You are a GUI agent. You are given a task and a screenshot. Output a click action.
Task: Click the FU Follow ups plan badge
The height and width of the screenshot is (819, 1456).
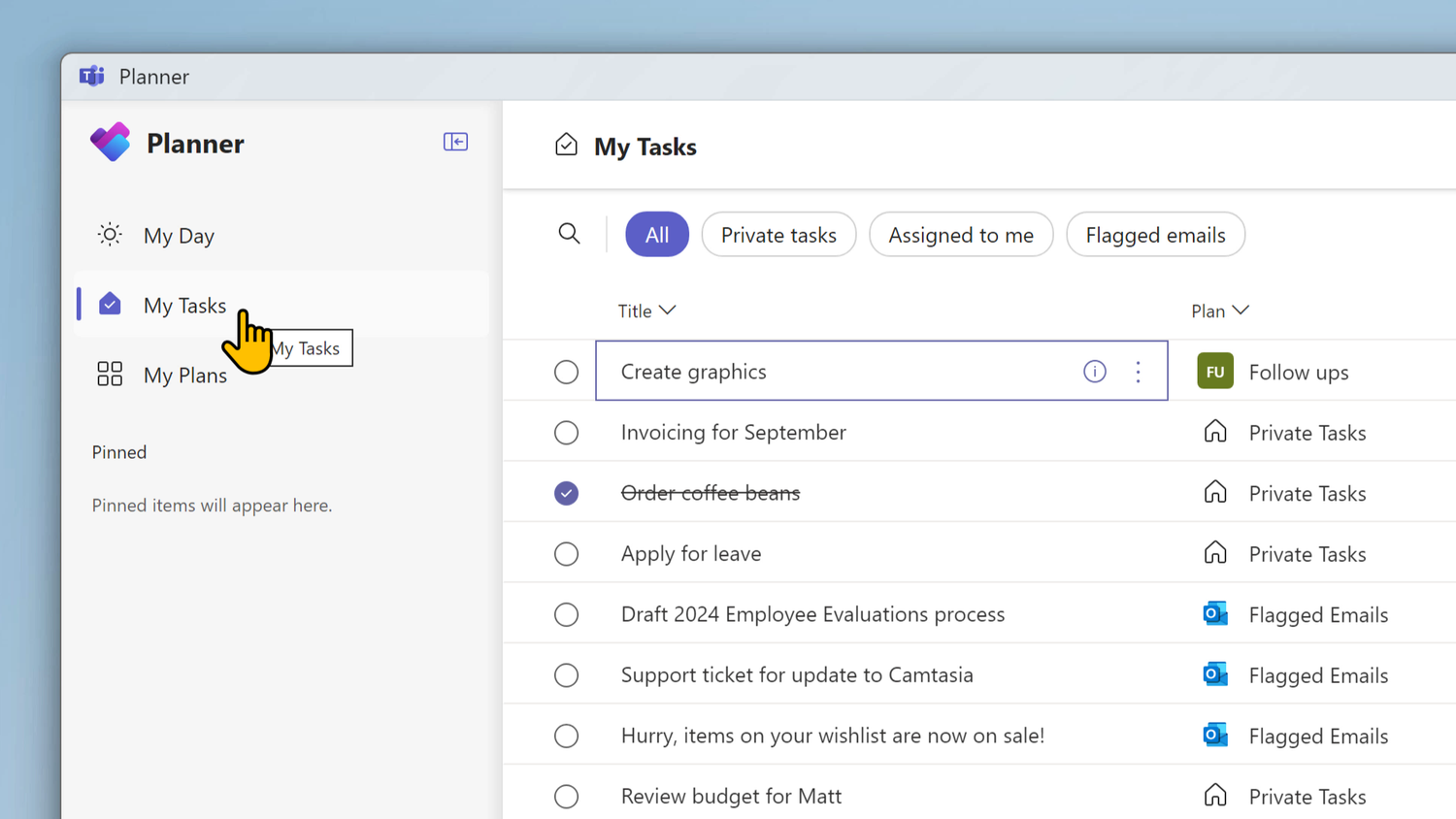coord(1214,371)
